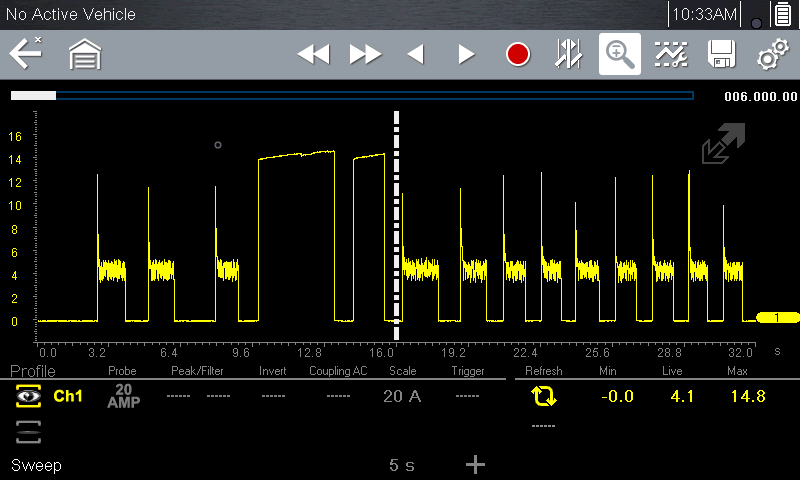Toggle Coupling AC for Ch1
This screenshot has width=800, height=480.
[x=338, y=396]
